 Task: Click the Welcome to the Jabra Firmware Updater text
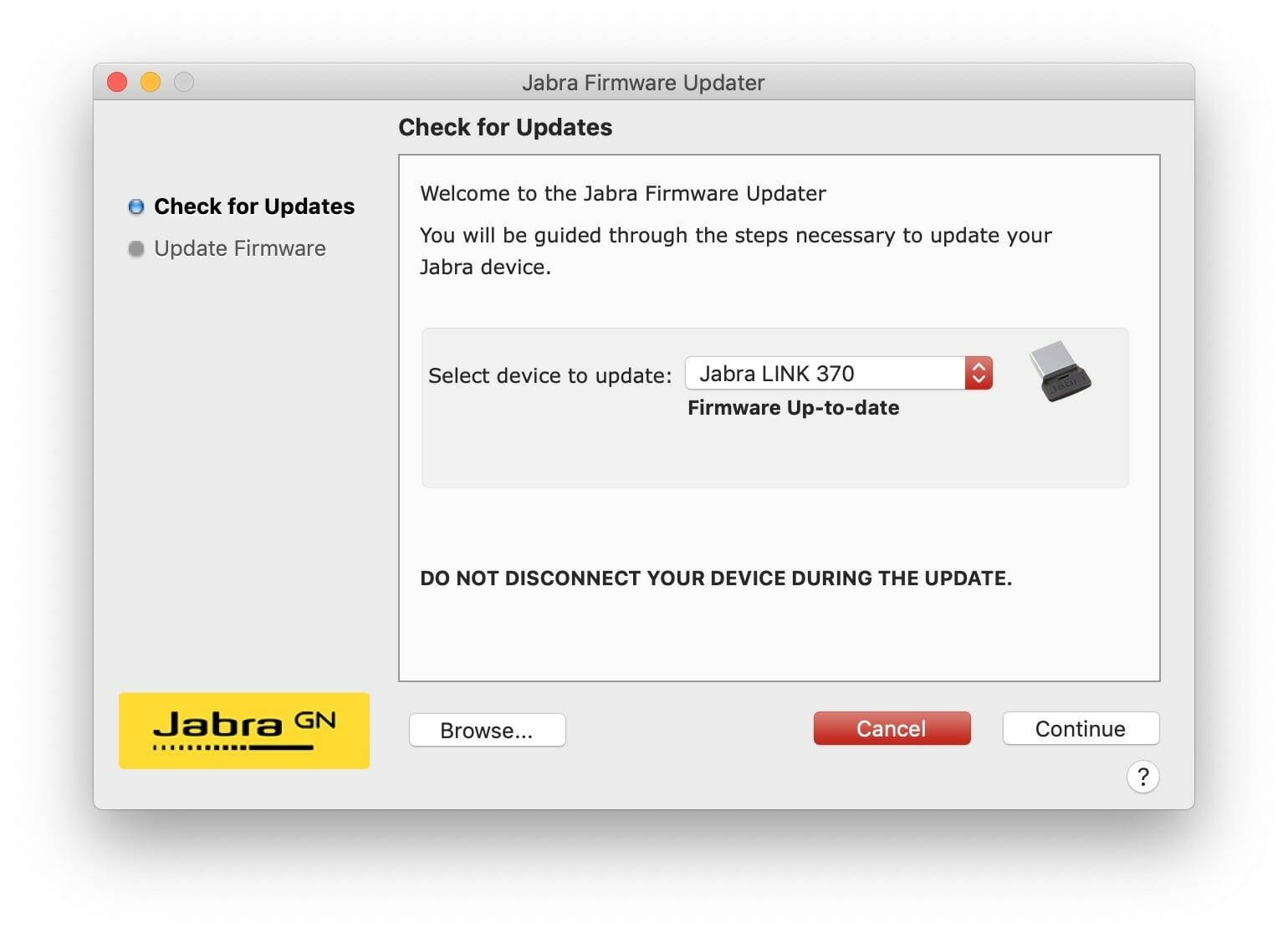[x=623, y=194]
